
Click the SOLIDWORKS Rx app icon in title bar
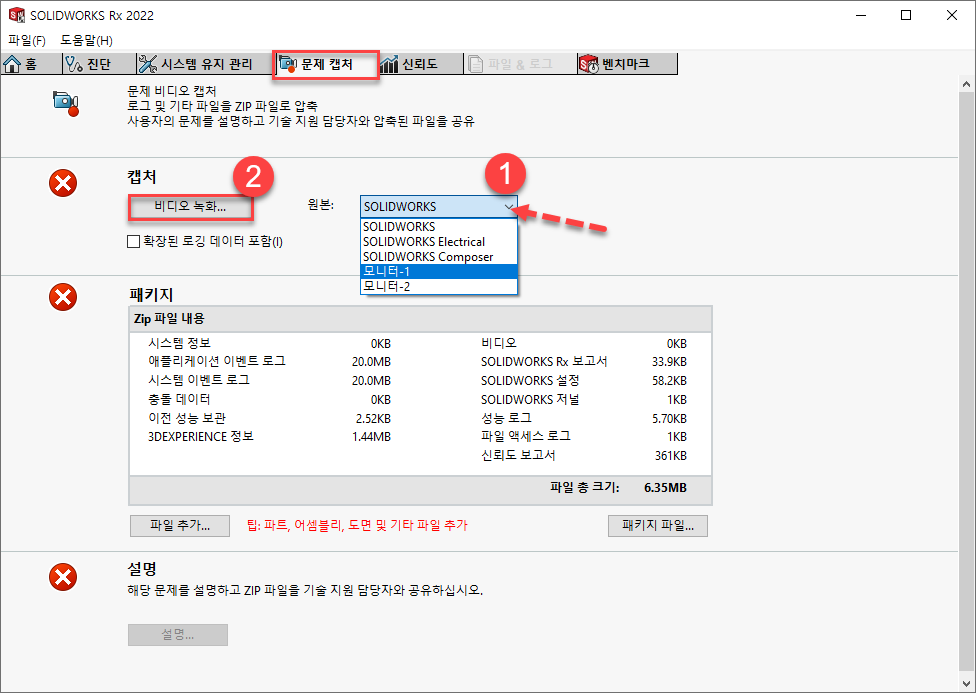(x=16, y=15)
